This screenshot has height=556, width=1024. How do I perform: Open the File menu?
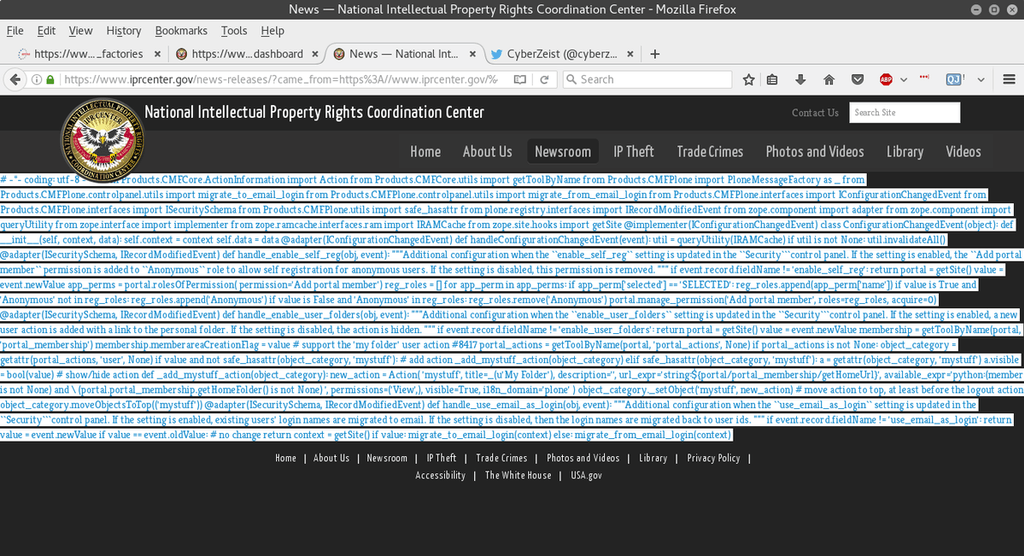[15, 31]
